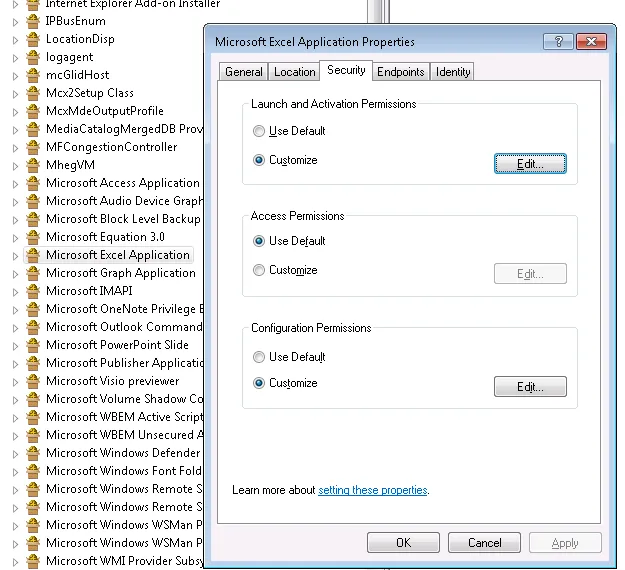Click the Microsoft Excel Application icon
Image resolution: width=625 pixels, height=570 pixels.
pyautogui.click(x=33, y=255)
